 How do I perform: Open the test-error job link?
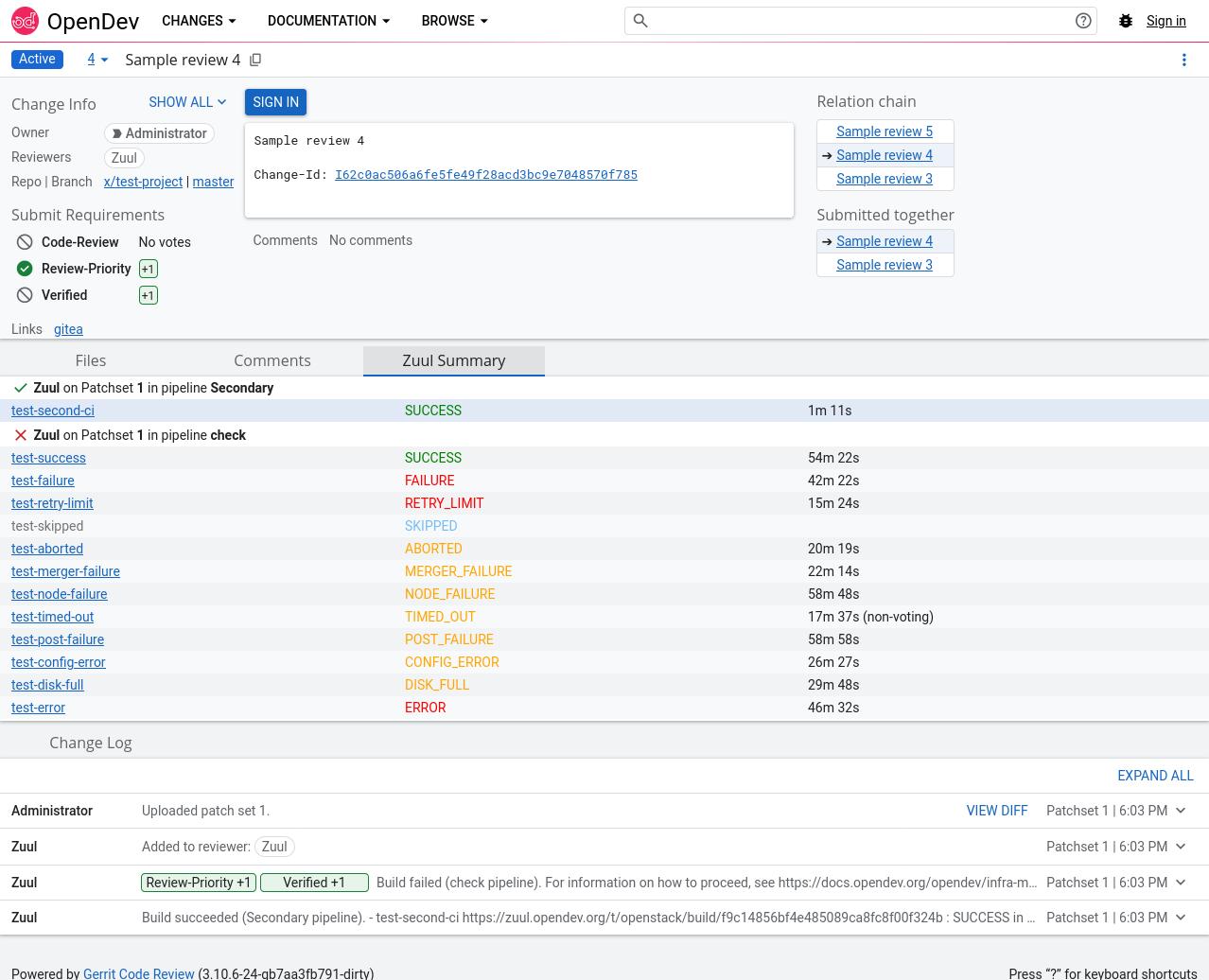39,708
